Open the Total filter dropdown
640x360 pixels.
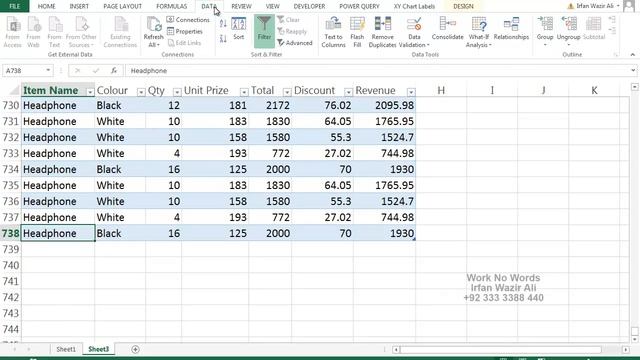[x=287, y=92]
